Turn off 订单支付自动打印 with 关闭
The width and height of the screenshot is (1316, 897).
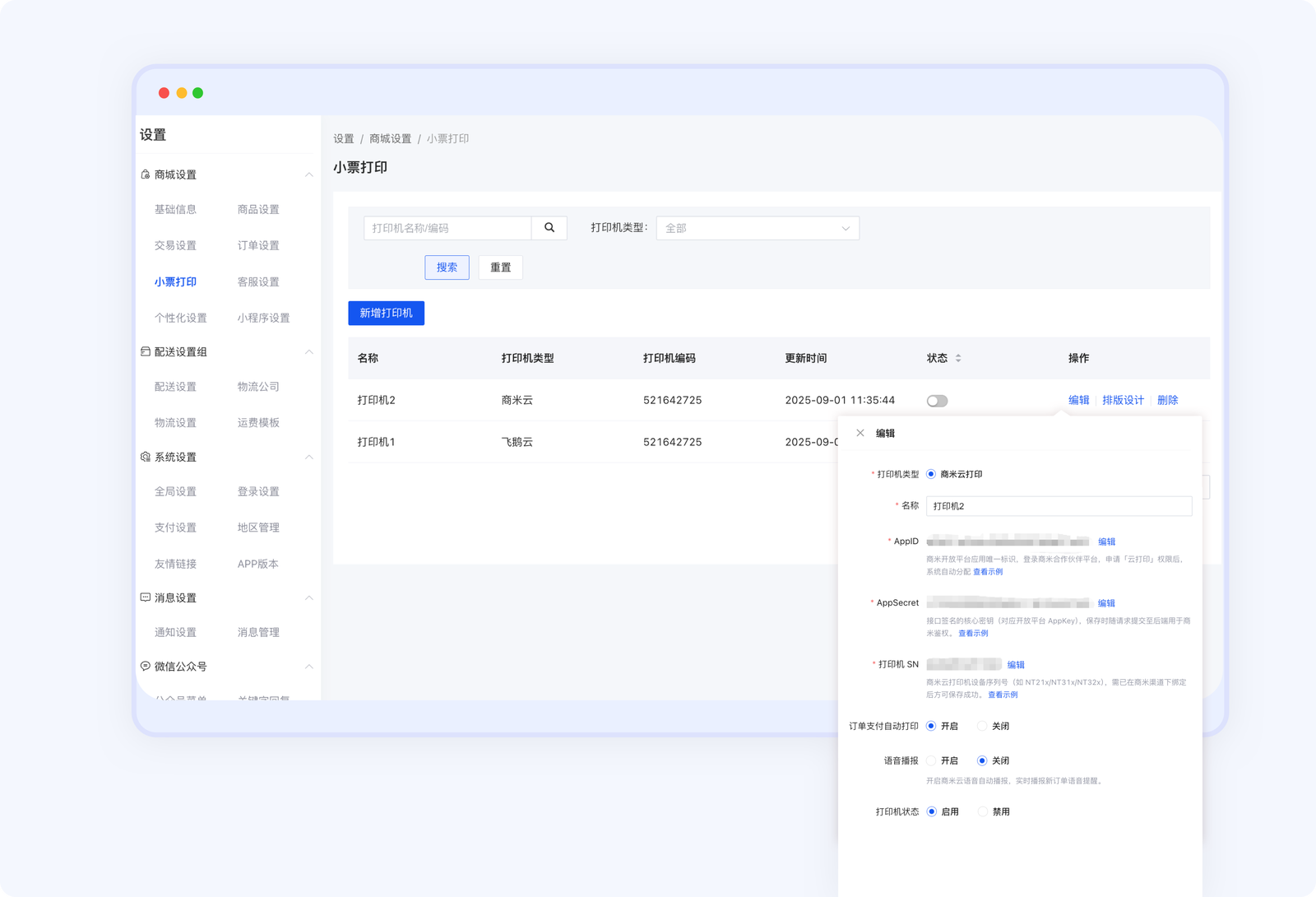pos(982,726)
